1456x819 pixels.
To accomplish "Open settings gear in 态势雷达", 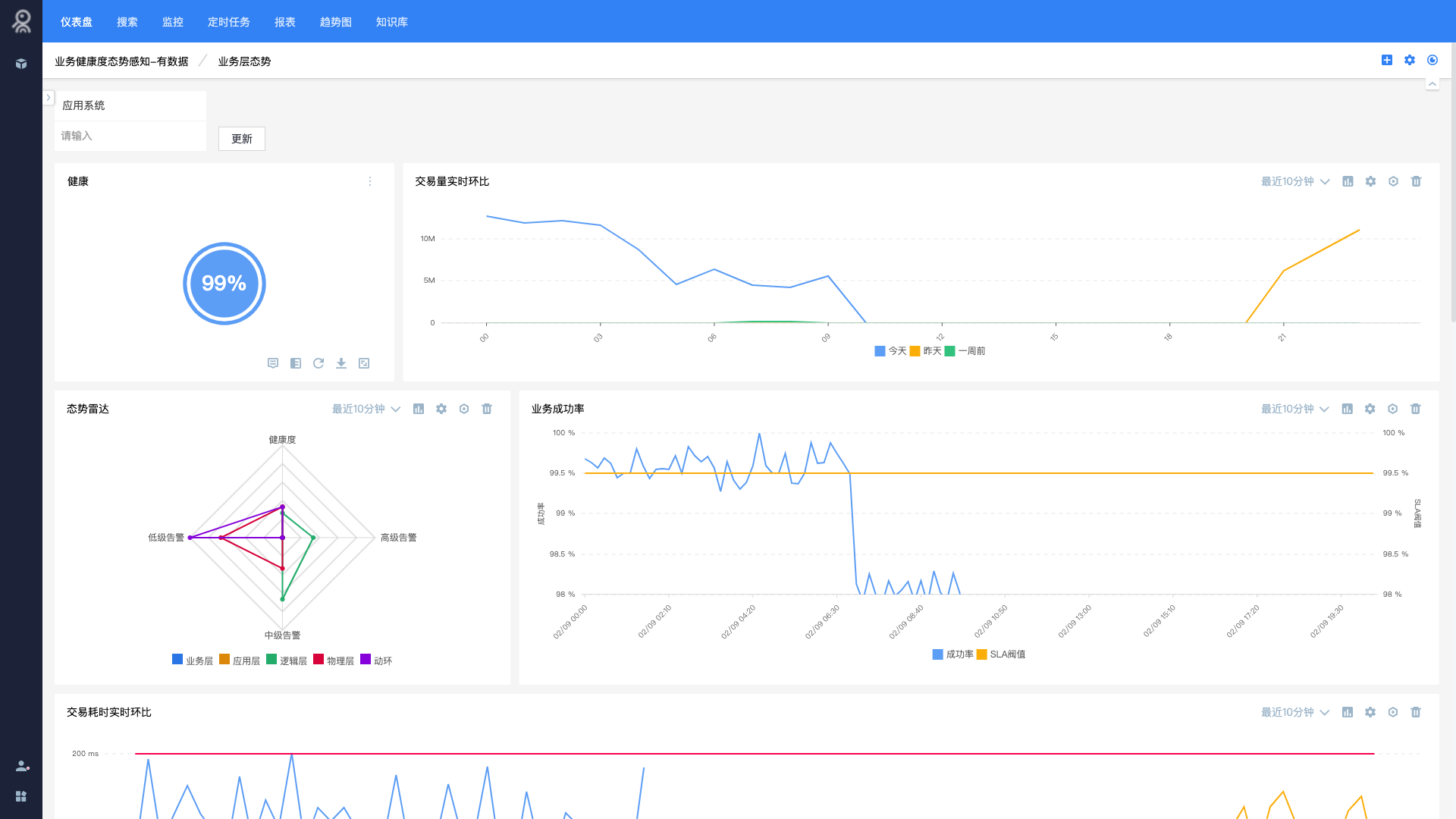I will coord(441,409).
